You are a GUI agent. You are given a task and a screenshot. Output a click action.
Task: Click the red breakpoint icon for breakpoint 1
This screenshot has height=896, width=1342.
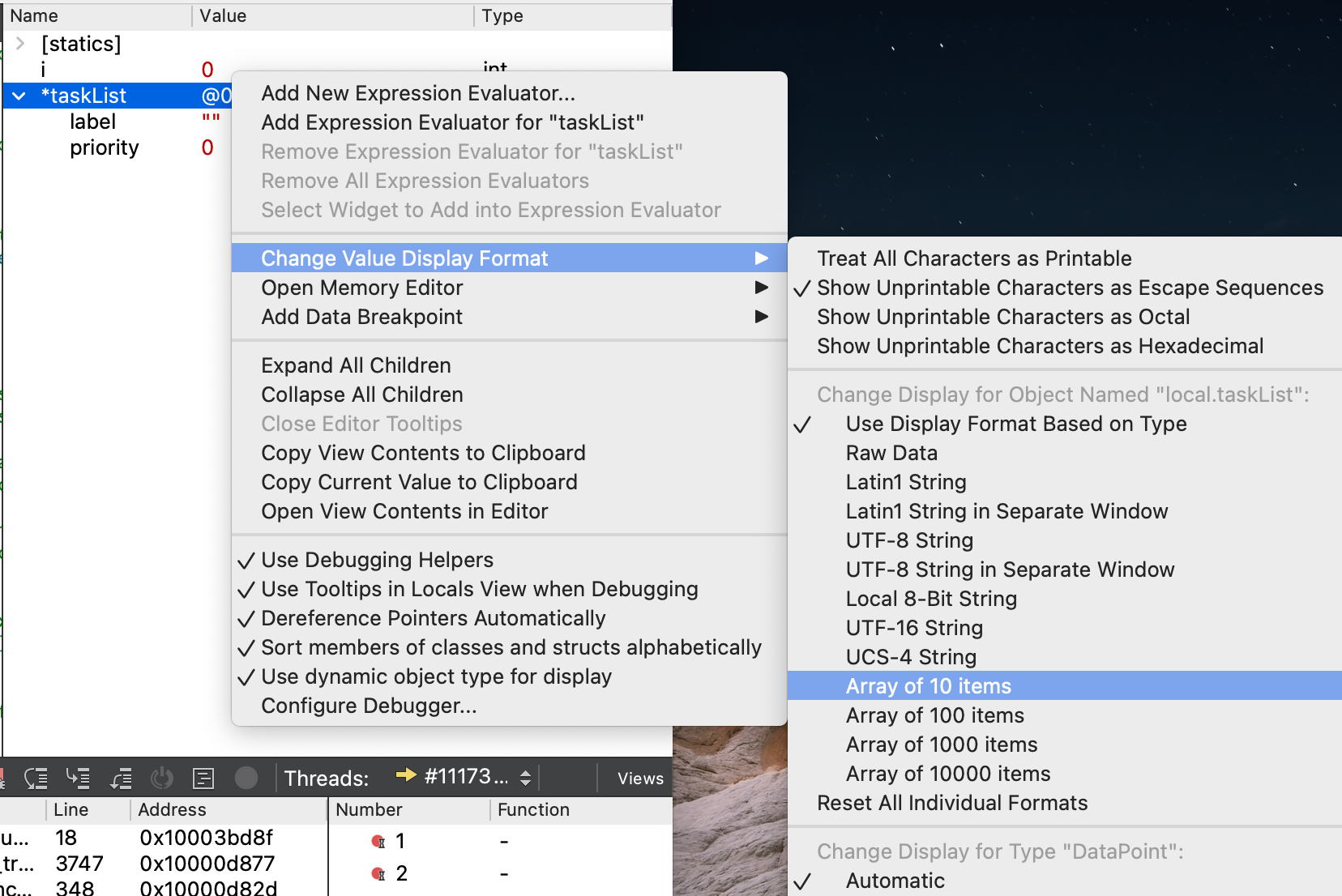tap(379, 841)
